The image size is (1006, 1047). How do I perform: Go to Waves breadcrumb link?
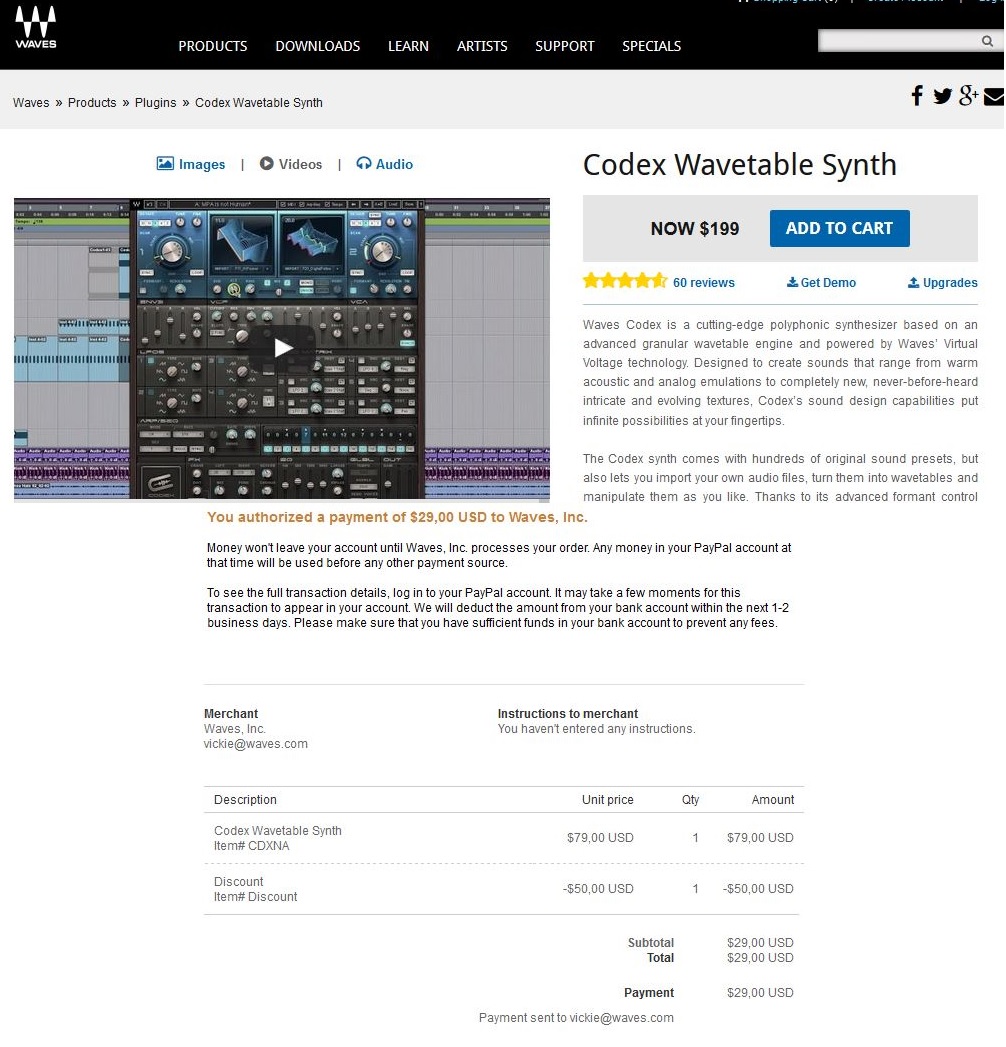31,103
